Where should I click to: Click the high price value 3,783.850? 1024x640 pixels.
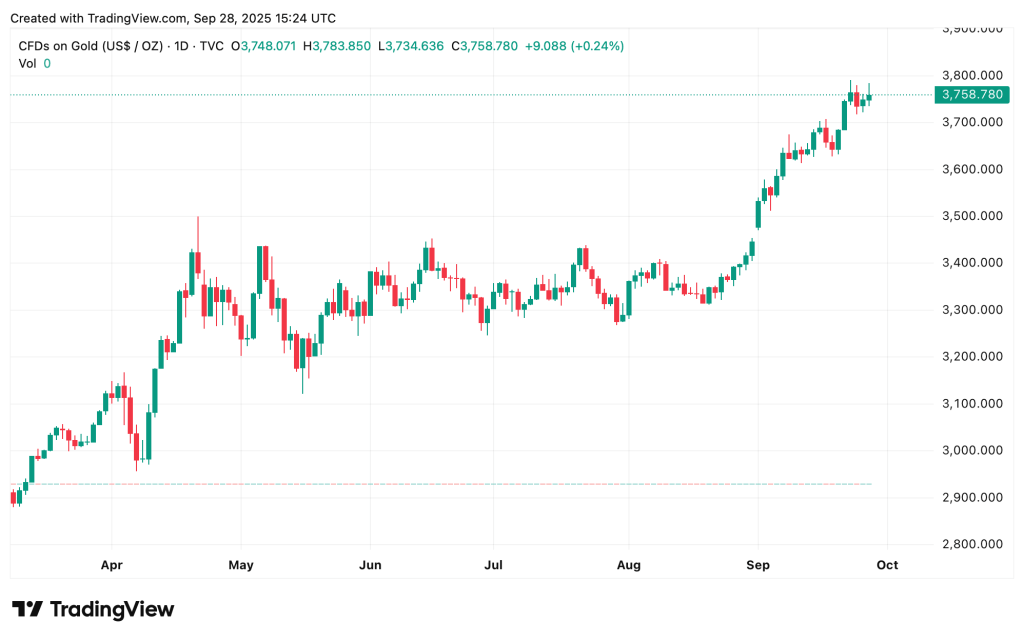(342, 46)
